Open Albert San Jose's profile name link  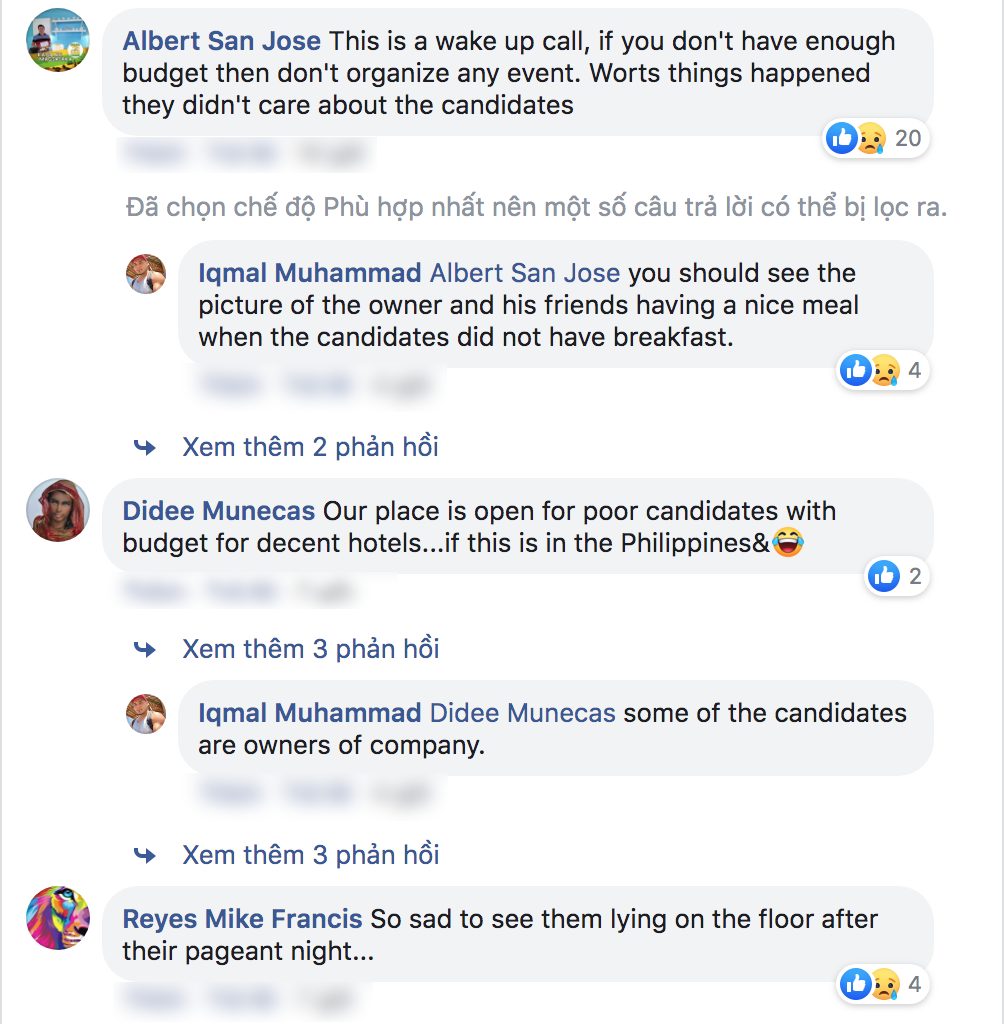pyautogui.click(x=221, y=42)
